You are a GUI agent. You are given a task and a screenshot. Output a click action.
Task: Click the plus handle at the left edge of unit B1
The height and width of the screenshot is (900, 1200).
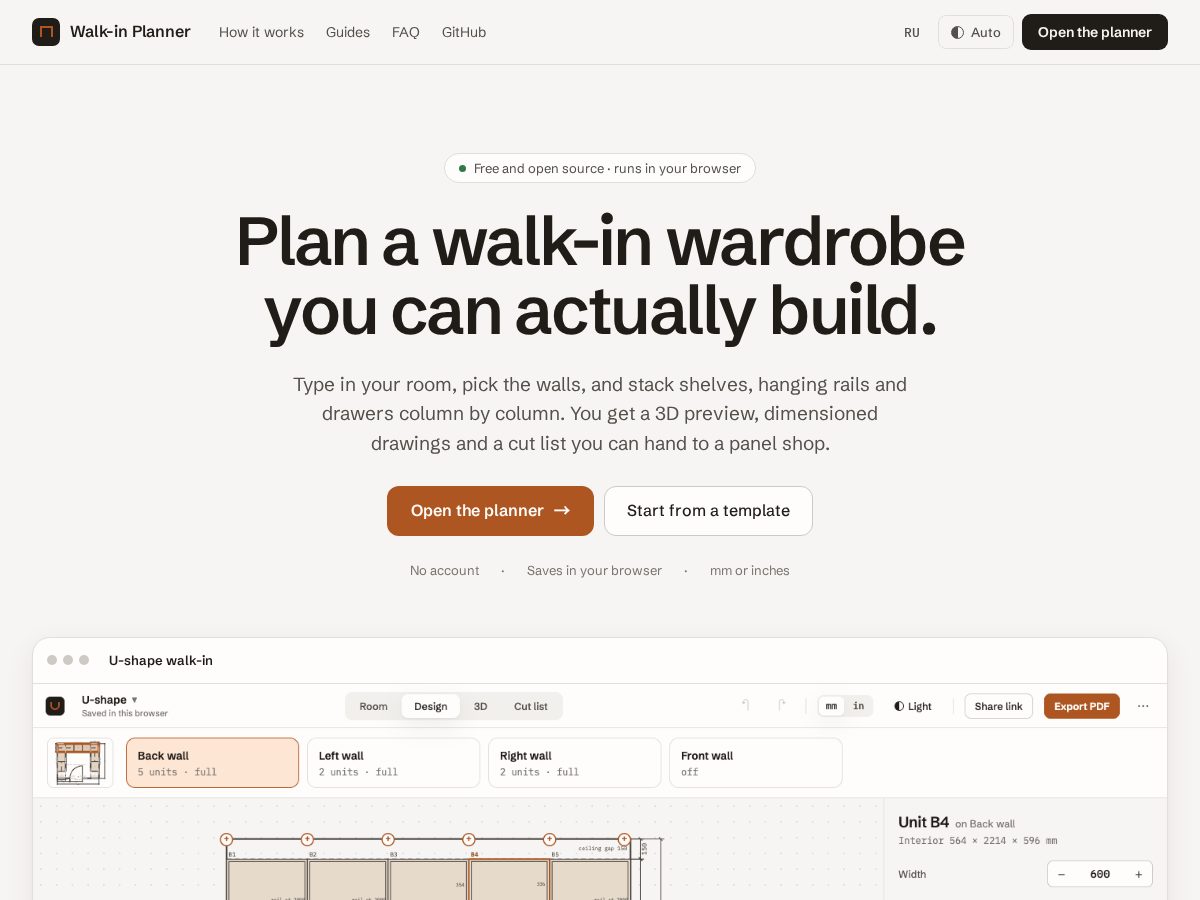coord(226,839)
